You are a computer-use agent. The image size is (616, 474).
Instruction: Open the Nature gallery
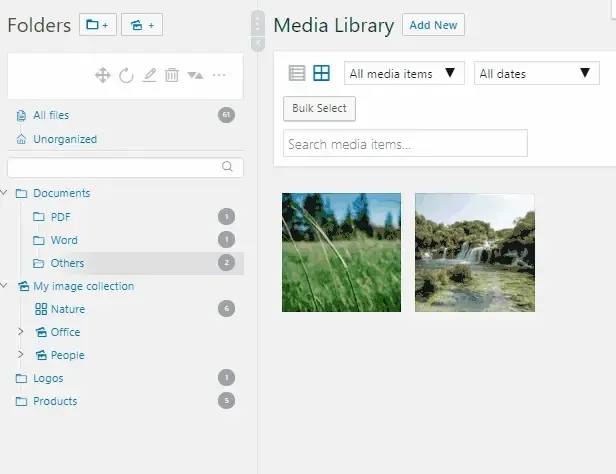[x=68, y=309]
